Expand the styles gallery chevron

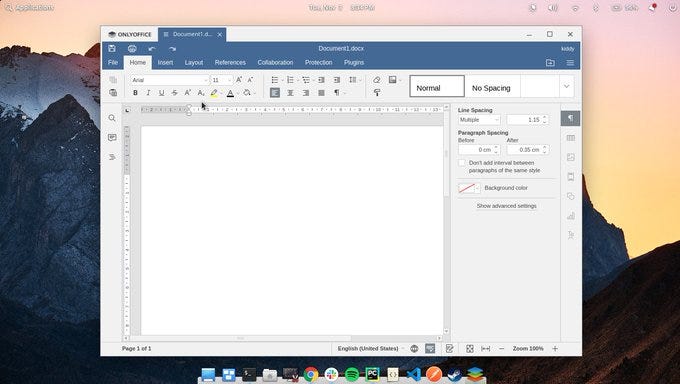(x=566, y=86)
